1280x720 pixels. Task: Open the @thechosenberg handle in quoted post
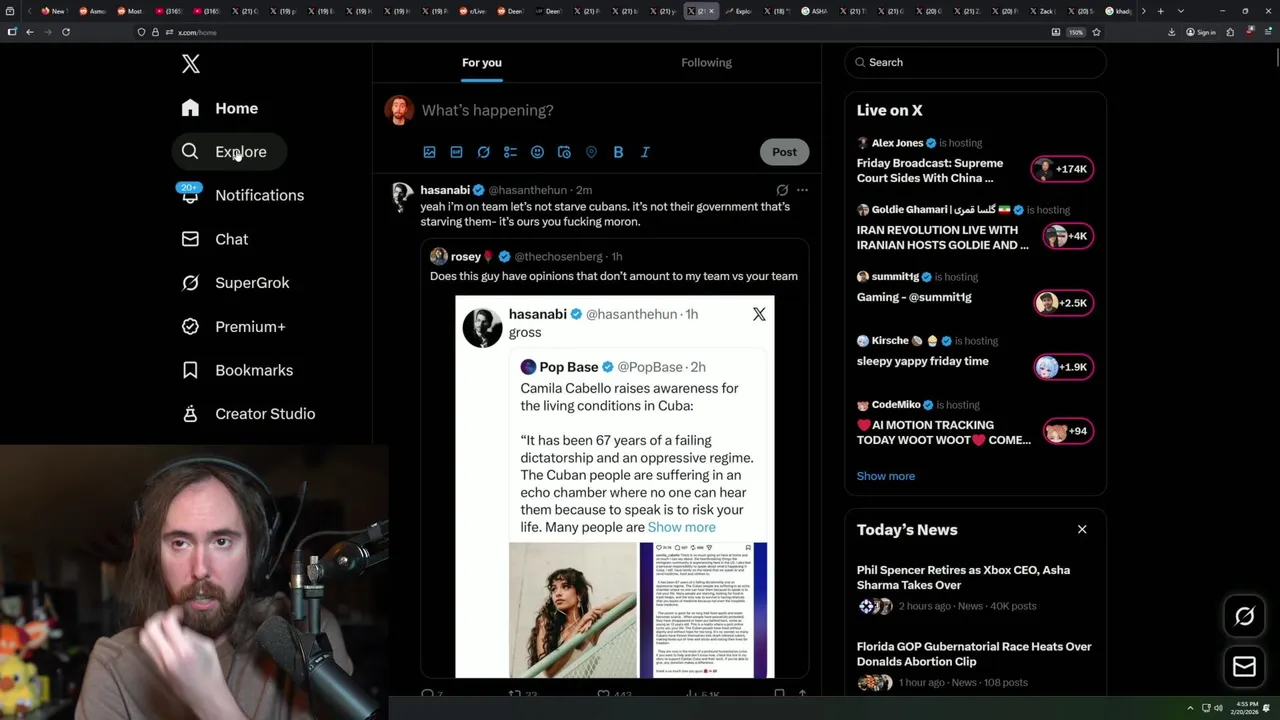[558, 257]
